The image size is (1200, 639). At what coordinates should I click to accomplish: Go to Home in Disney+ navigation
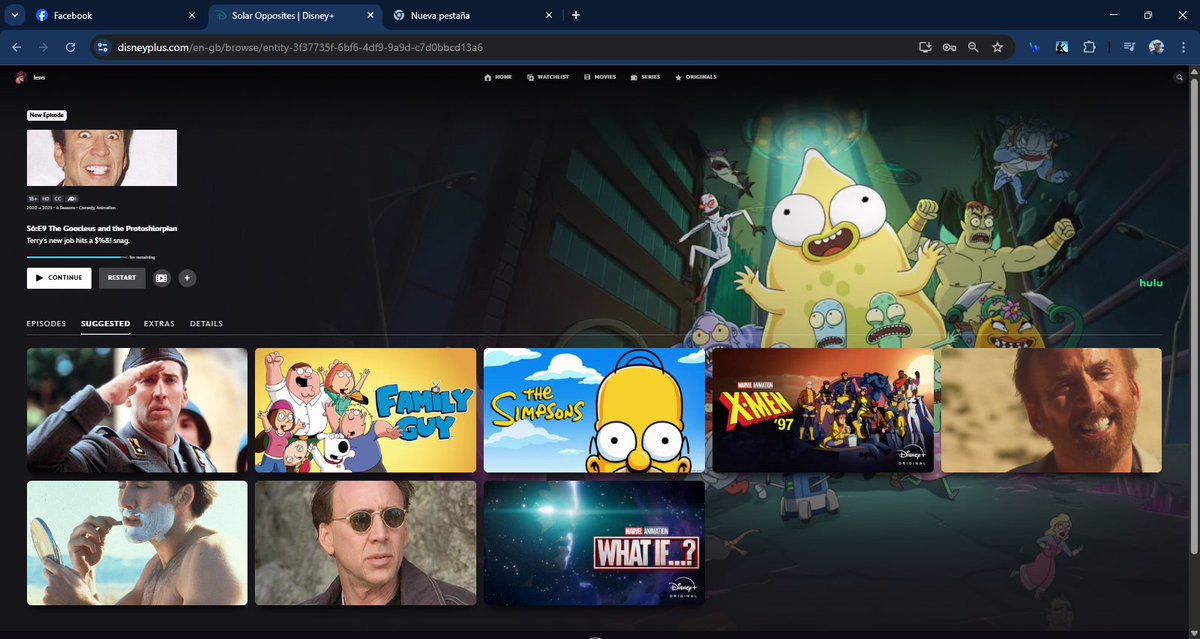click(498, 77)
